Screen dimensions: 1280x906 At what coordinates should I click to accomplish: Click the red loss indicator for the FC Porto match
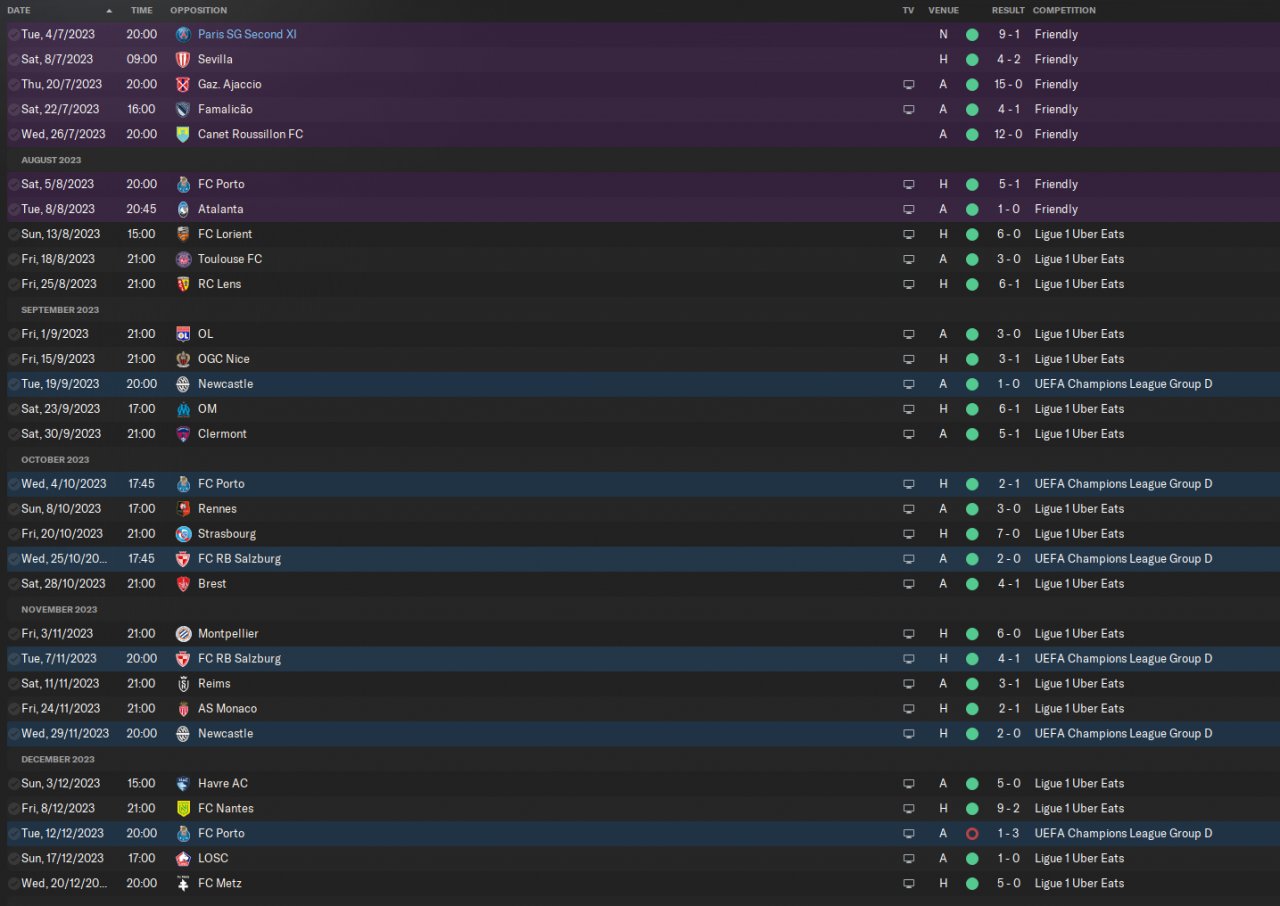(x=972, y=833)
